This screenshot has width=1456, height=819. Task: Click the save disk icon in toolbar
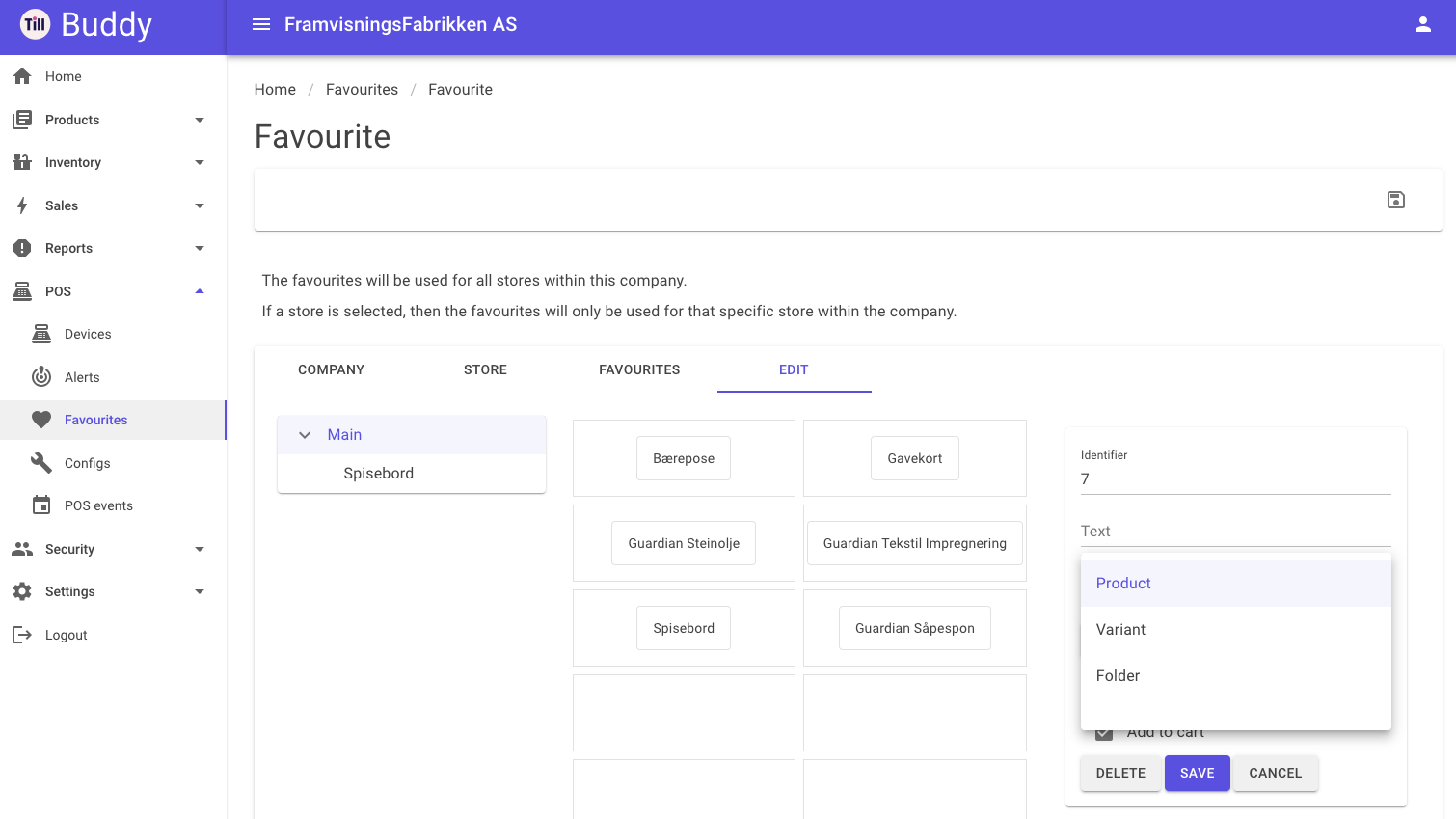pyautogui.click(x=1395, y=200)
